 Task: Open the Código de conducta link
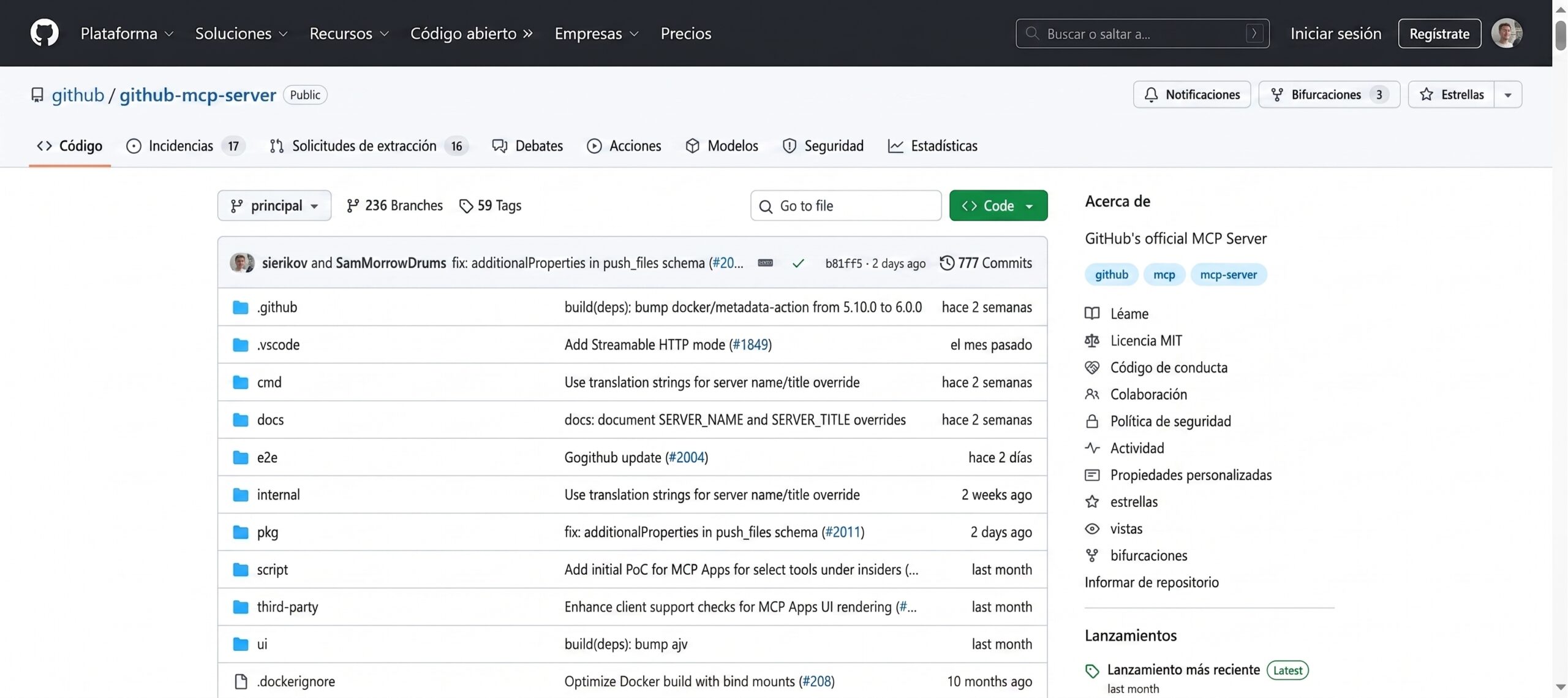click(1169, 368)
